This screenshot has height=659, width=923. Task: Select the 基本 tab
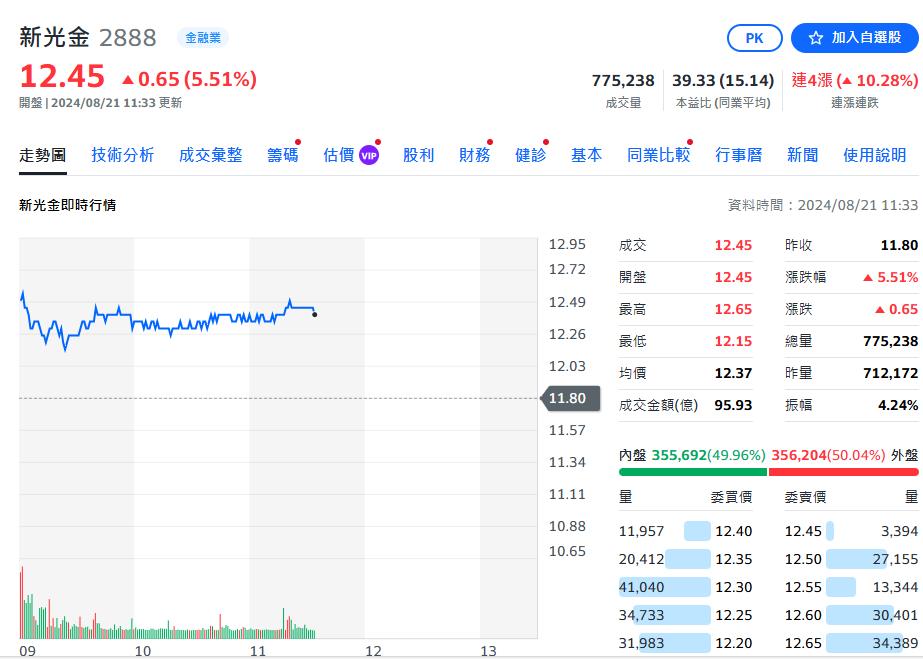click(x=586, y=155)
